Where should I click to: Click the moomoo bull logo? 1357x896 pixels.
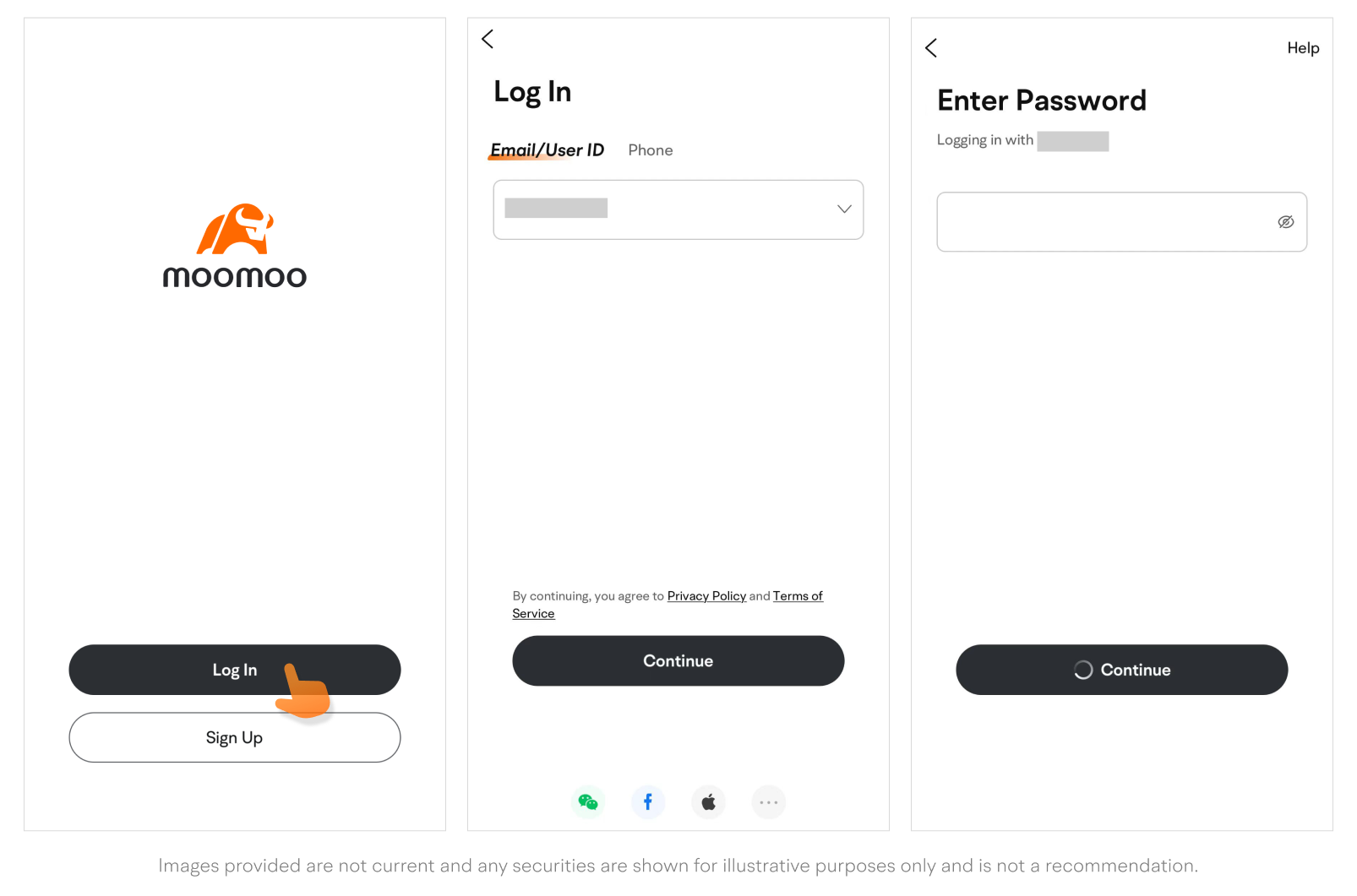point(235,229)
